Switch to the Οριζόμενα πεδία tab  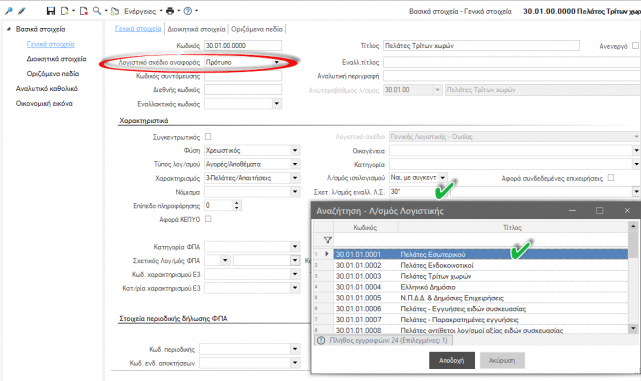(257, 29)
